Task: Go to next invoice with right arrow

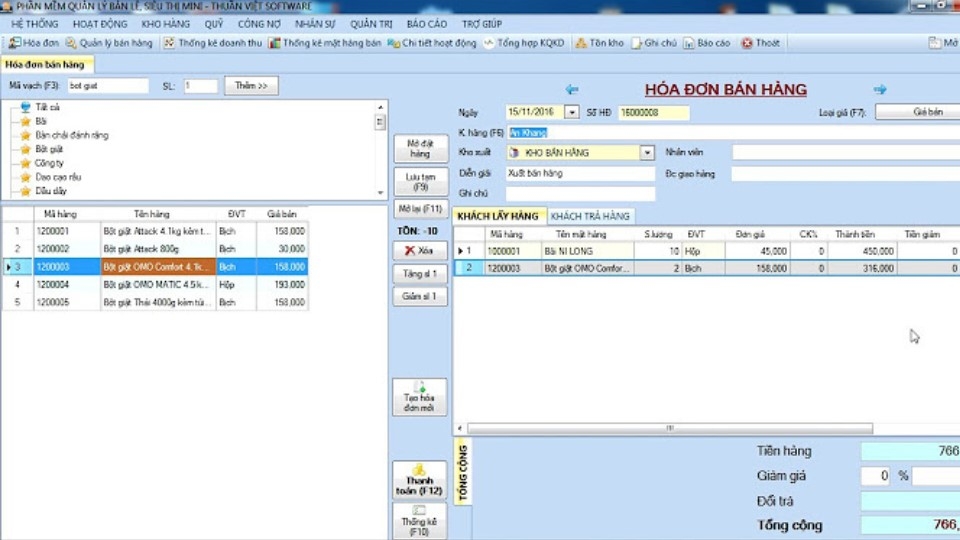Action: pyautogui.click(x=879, y=90)
